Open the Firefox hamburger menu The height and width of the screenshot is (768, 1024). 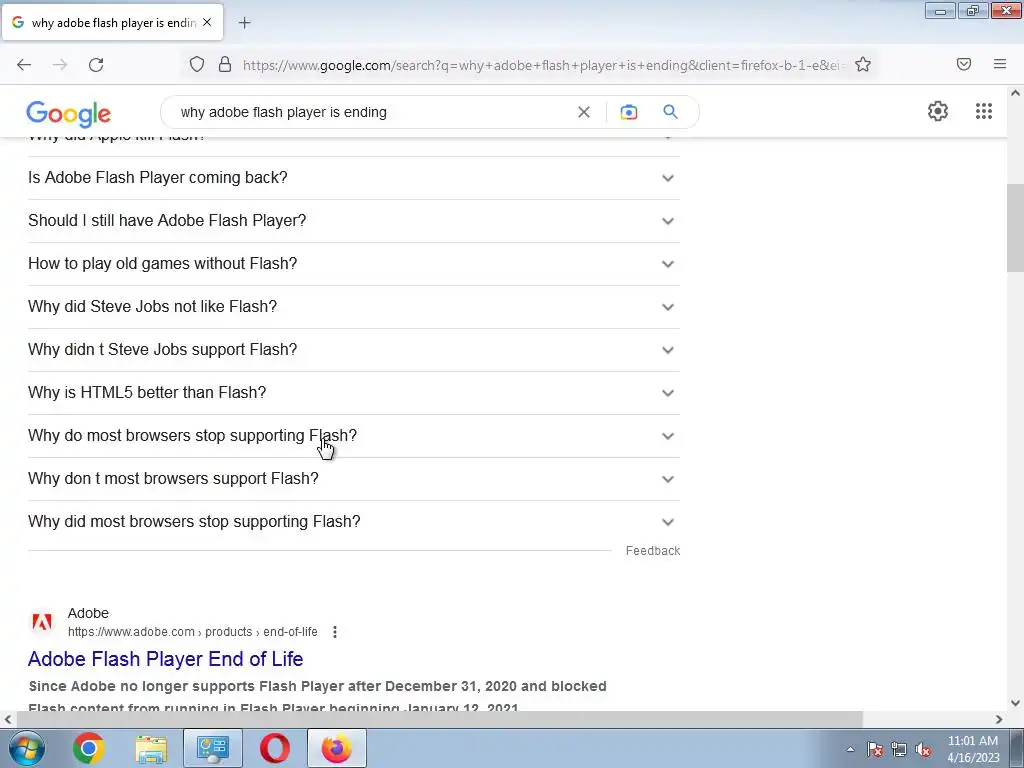point(1000,64)
